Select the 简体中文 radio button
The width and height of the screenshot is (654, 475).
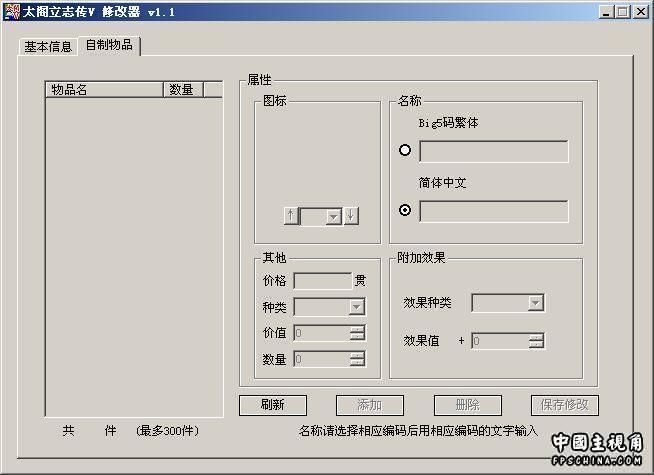(405, 210)
